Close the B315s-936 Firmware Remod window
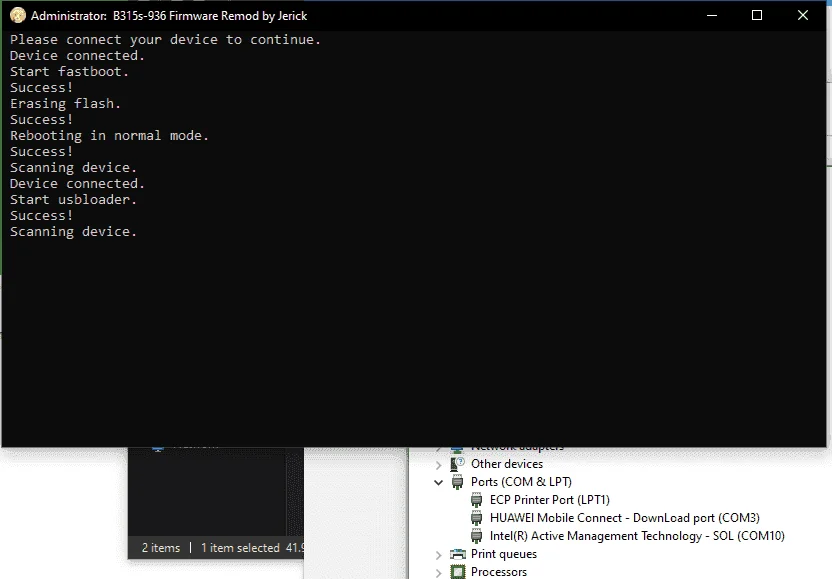Image resolution: width=832 pixels, height=579 pixels. pyautogui.click(x=803, y=15)
